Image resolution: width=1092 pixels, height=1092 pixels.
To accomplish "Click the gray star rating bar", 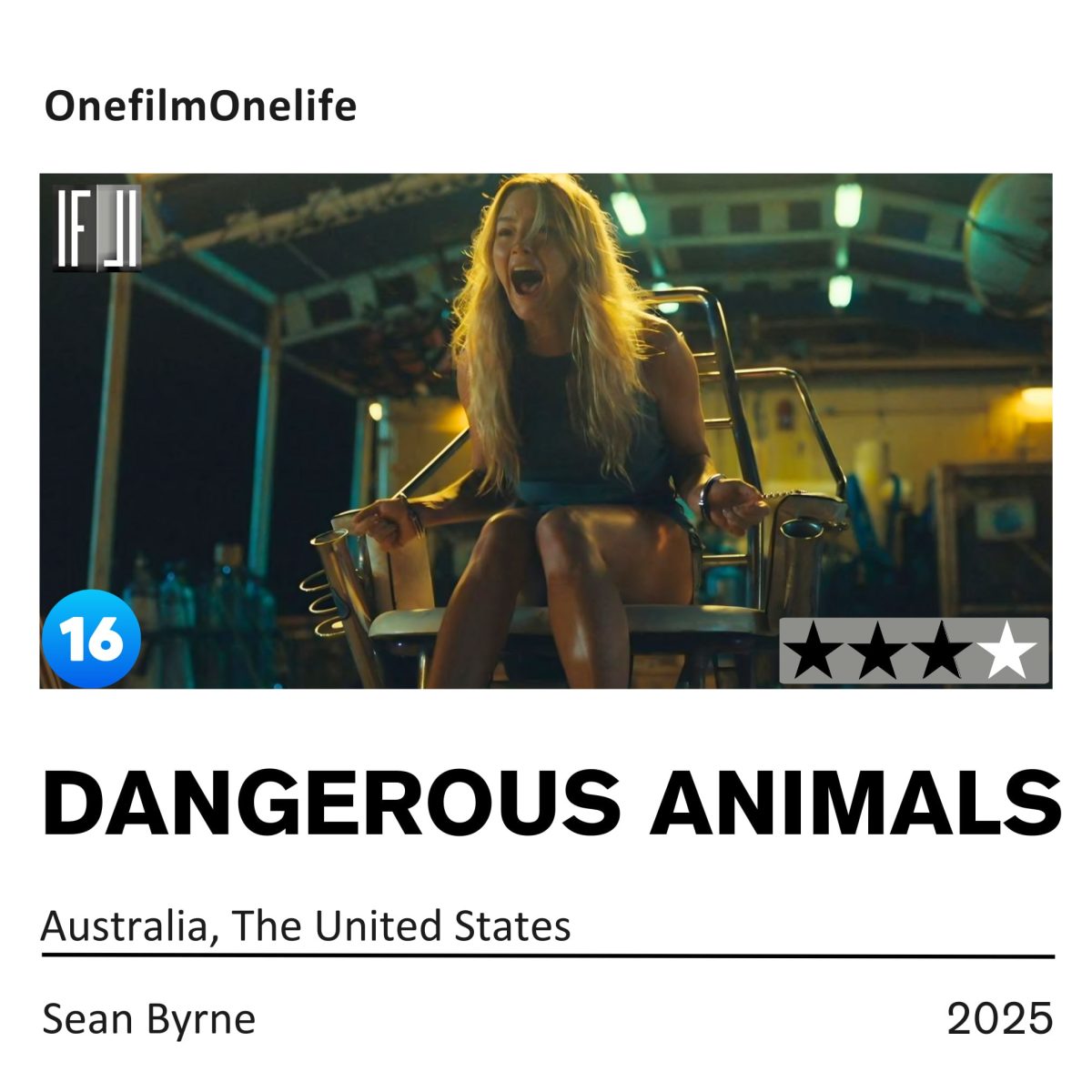I will click(x=914, y=652).
